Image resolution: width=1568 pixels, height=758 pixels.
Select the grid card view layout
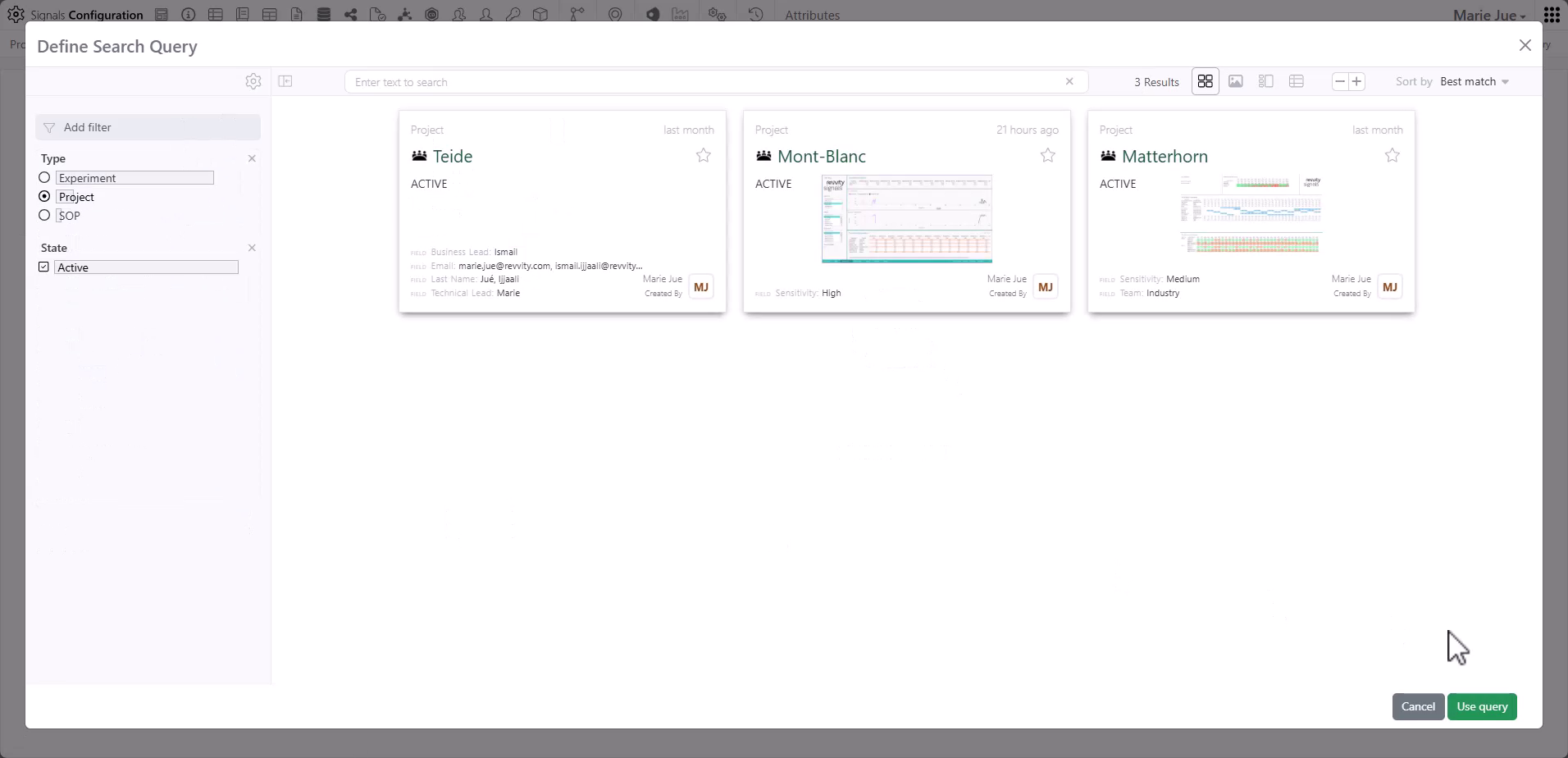(1204, 81)
